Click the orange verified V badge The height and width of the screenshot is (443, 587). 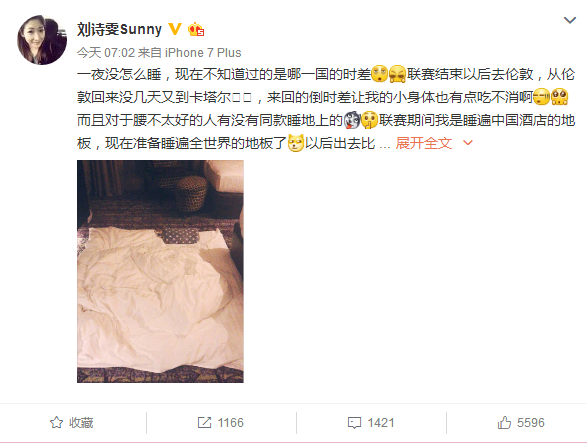coord(175,29)
